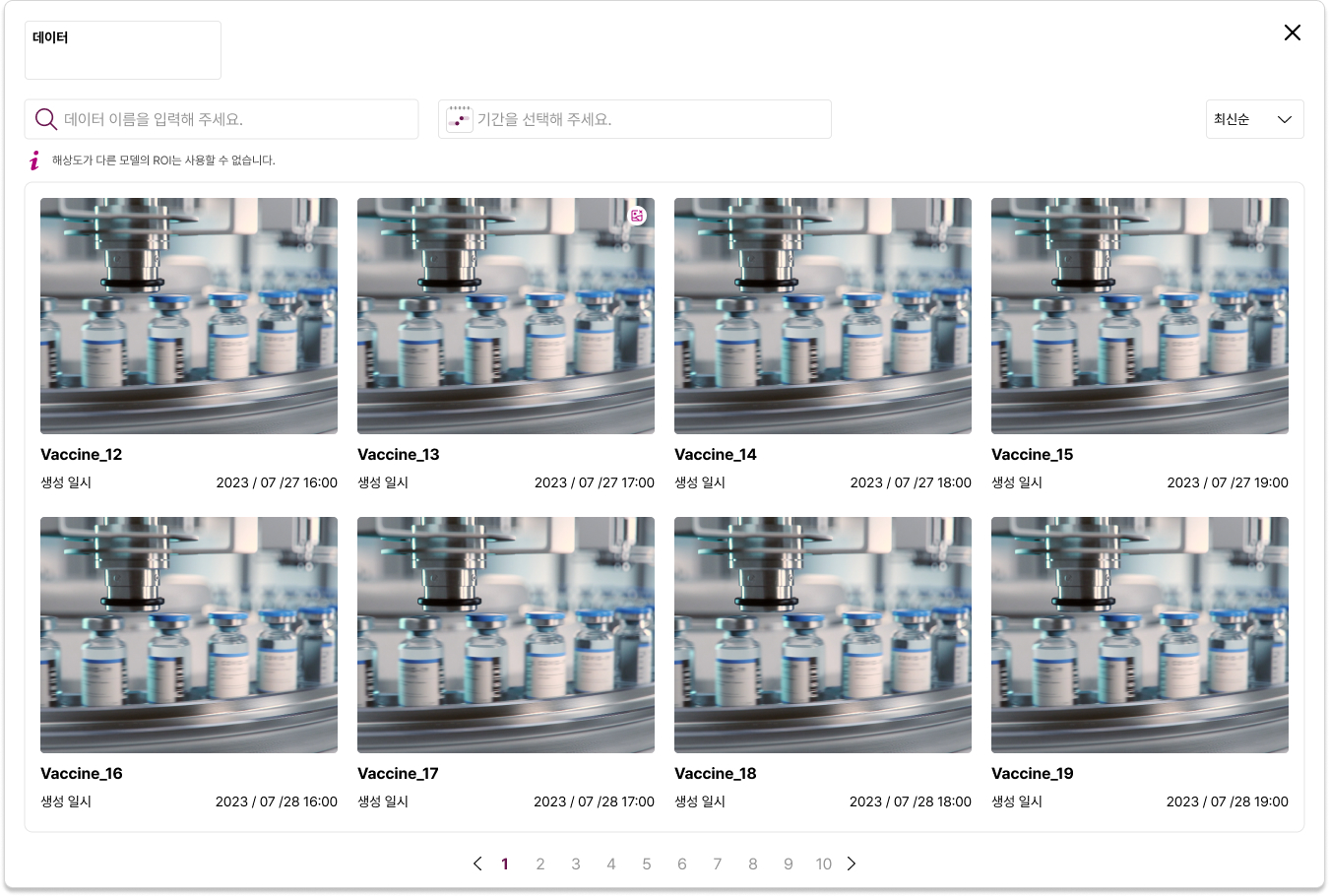
Task: Go to page 4
Action: pyautogui.click(x=611, y=864)
